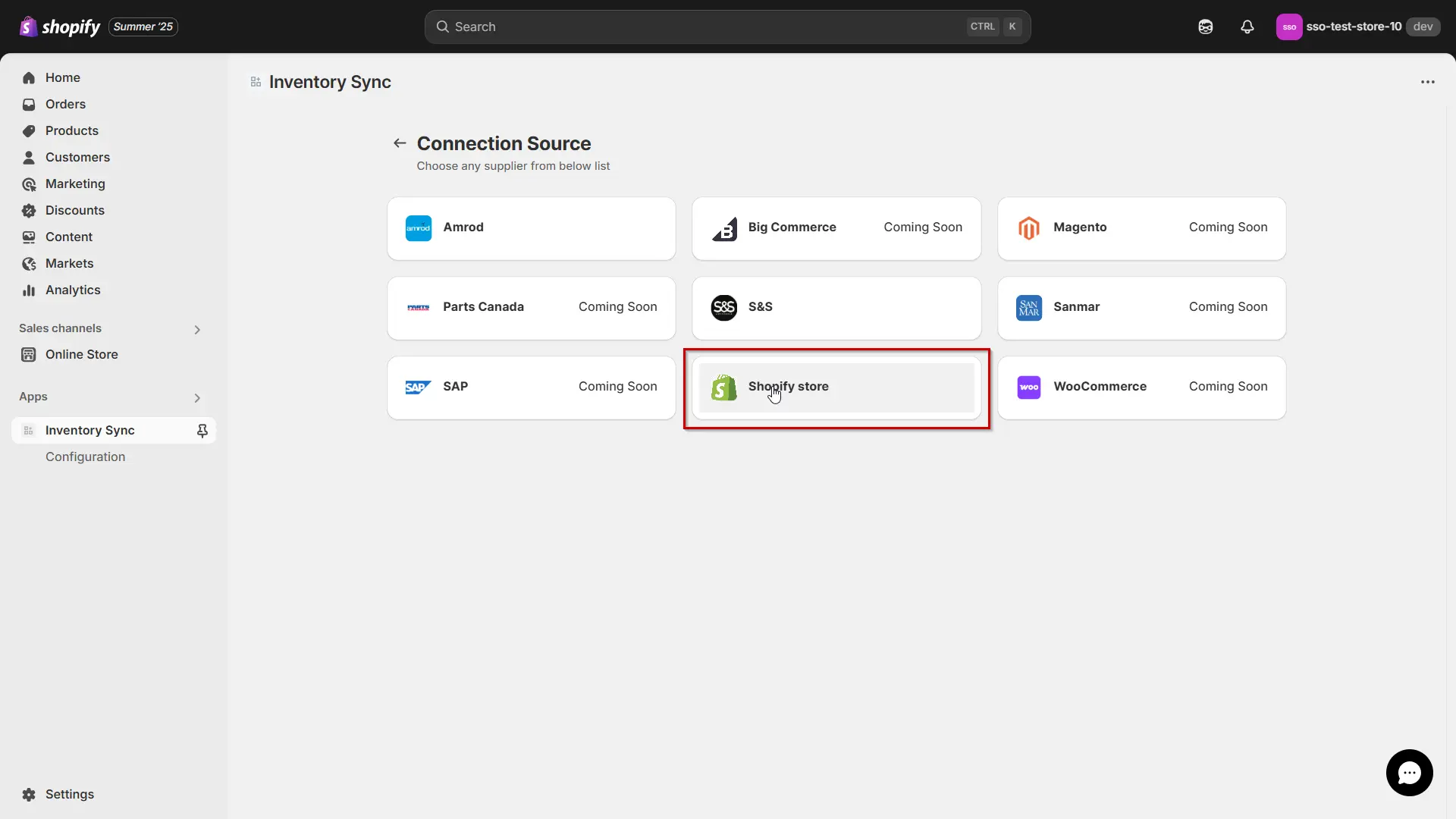Open Online Store sales channel
The width and height of the screenshot is (1456, 819).
(81, 355)
